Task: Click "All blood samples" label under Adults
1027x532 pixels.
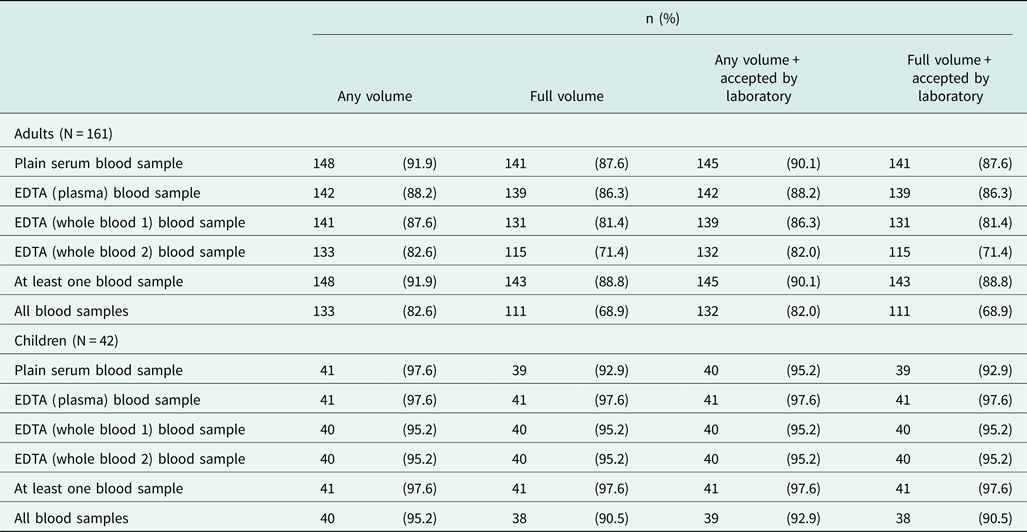Action: [x=71, y=311]
